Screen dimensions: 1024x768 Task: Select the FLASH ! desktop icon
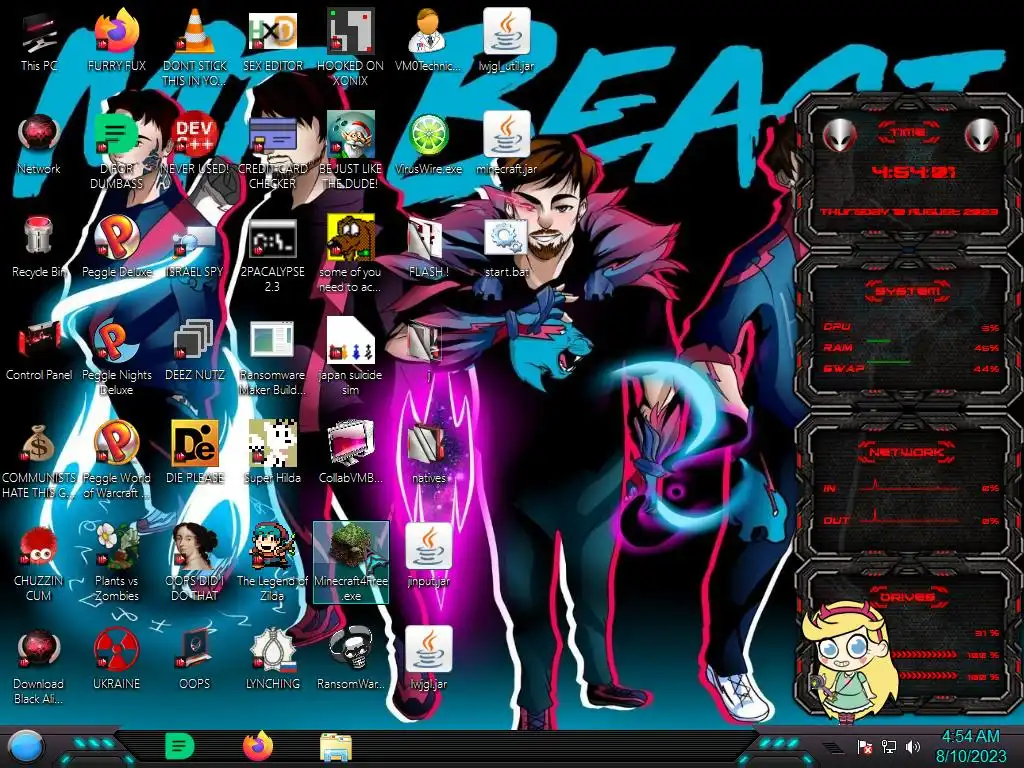(428, 248)
